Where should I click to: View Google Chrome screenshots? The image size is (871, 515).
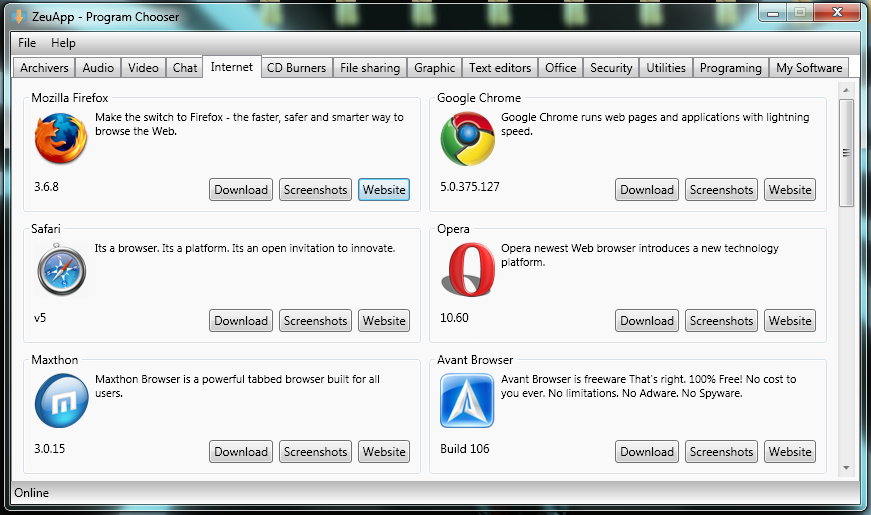(722, 189)
